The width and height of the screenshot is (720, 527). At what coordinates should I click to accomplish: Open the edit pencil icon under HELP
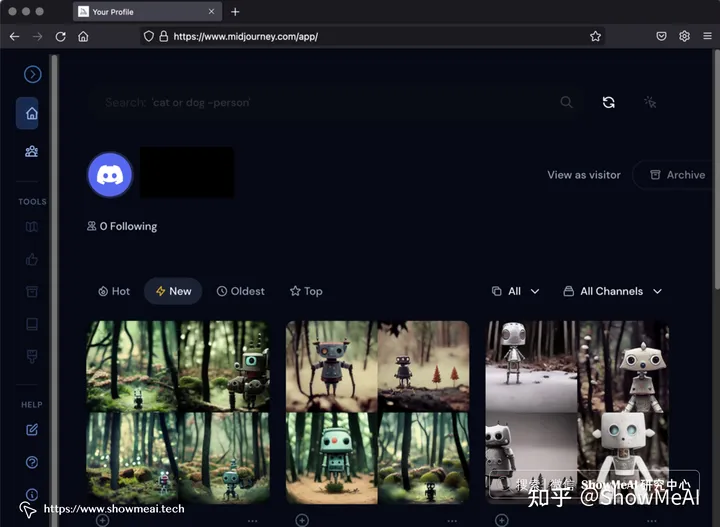click(x=32, y=430)
